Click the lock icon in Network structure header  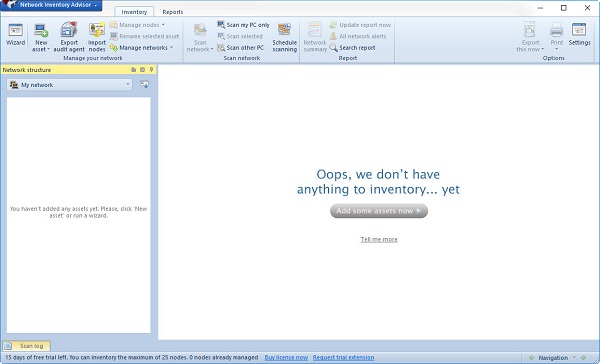pyautogui.click(x=133, y=70)
